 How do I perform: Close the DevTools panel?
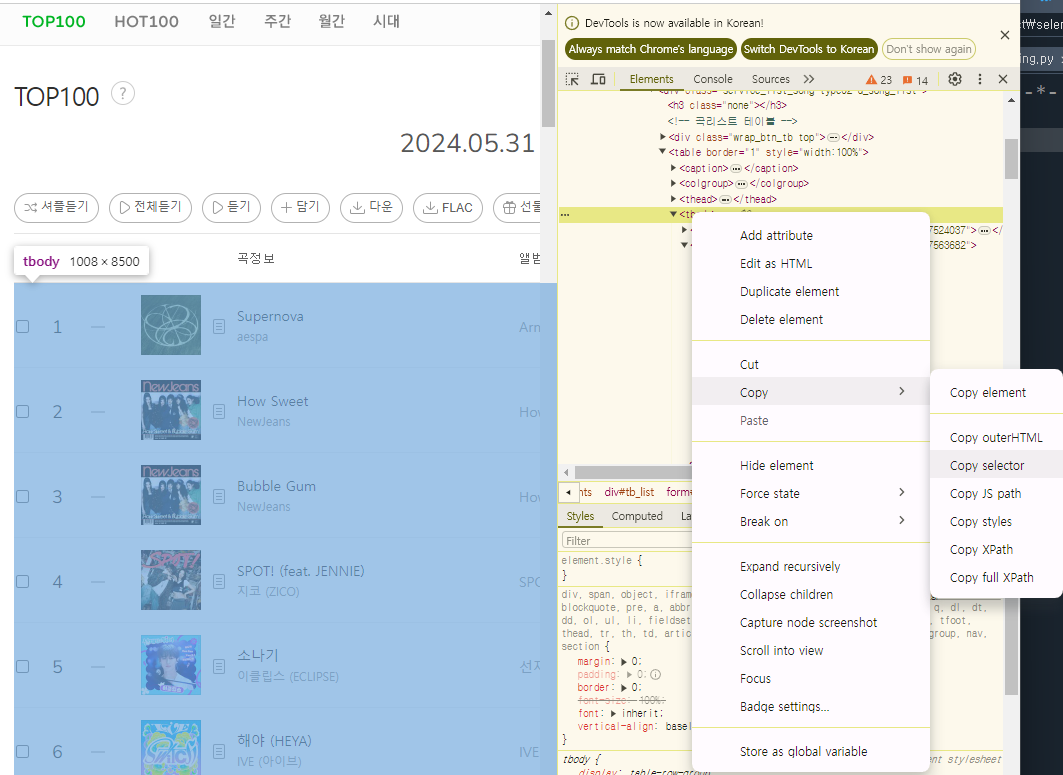[x=1003, y=79]
